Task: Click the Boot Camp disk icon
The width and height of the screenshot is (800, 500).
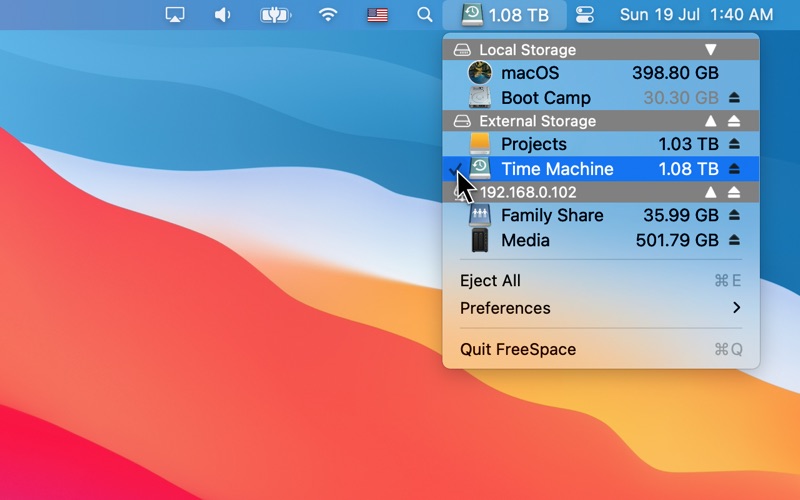Action: 480,97
